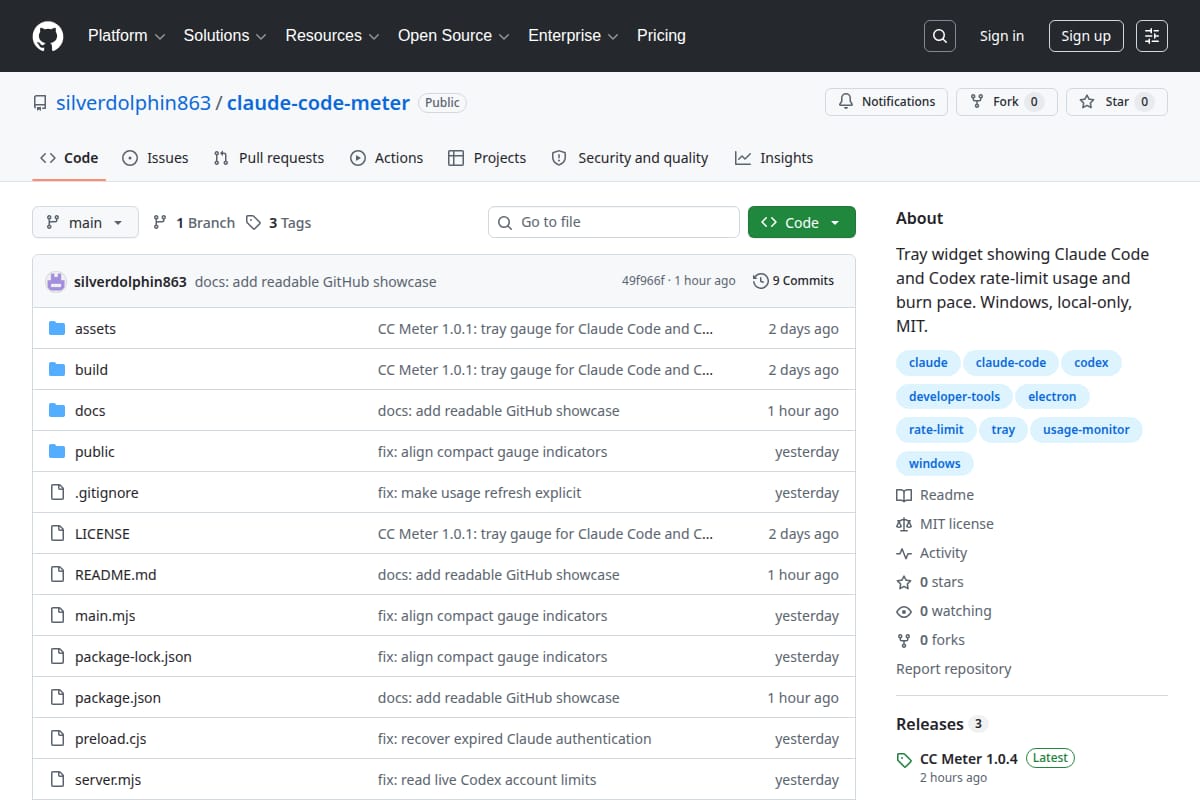Click the Sign up button
The height and width of the screenshot is (800, 1200).
1086,36
